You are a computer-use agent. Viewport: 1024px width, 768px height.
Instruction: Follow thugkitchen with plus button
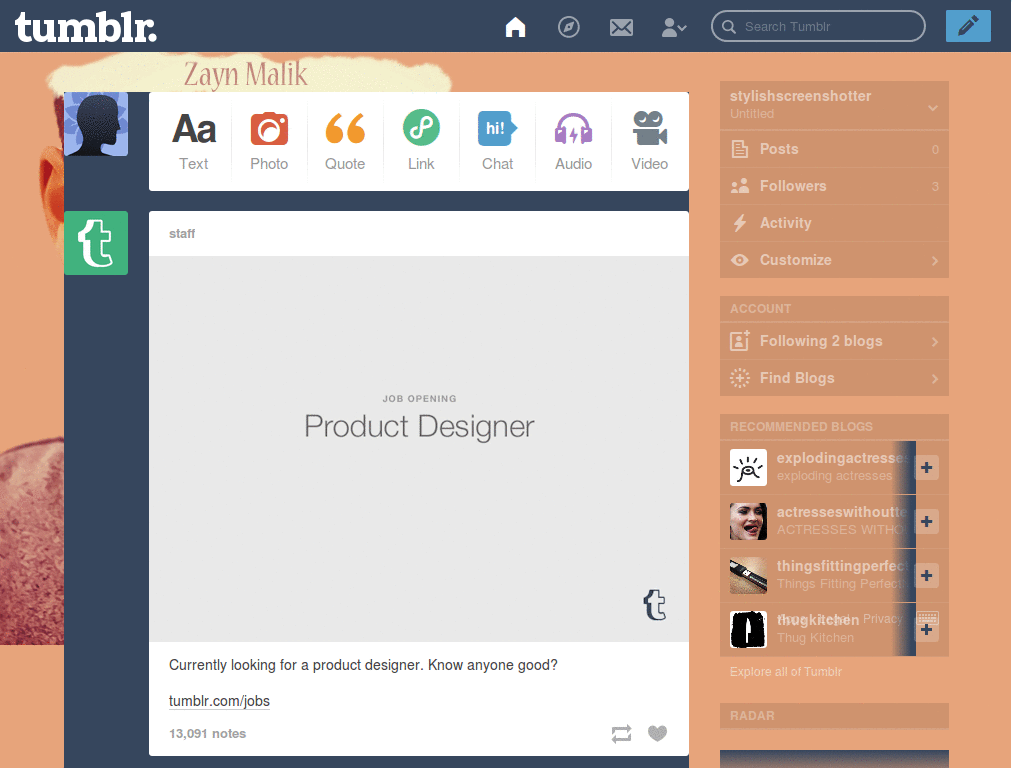926,630
